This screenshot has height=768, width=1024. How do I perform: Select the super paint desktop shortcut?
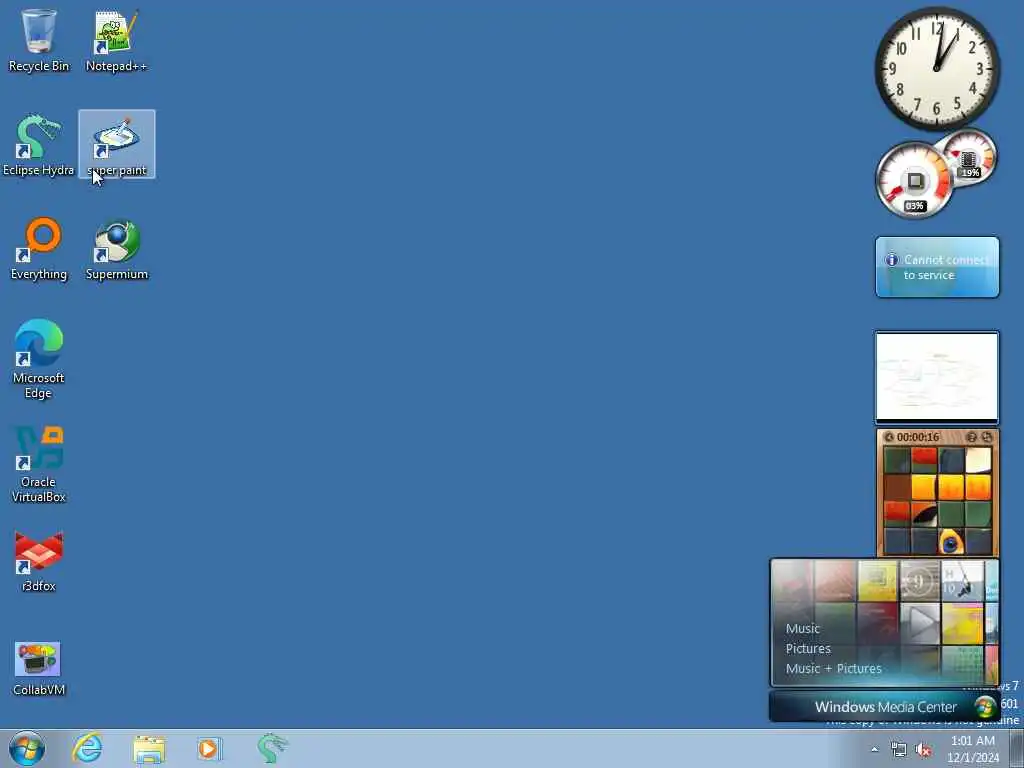(117, 144)
